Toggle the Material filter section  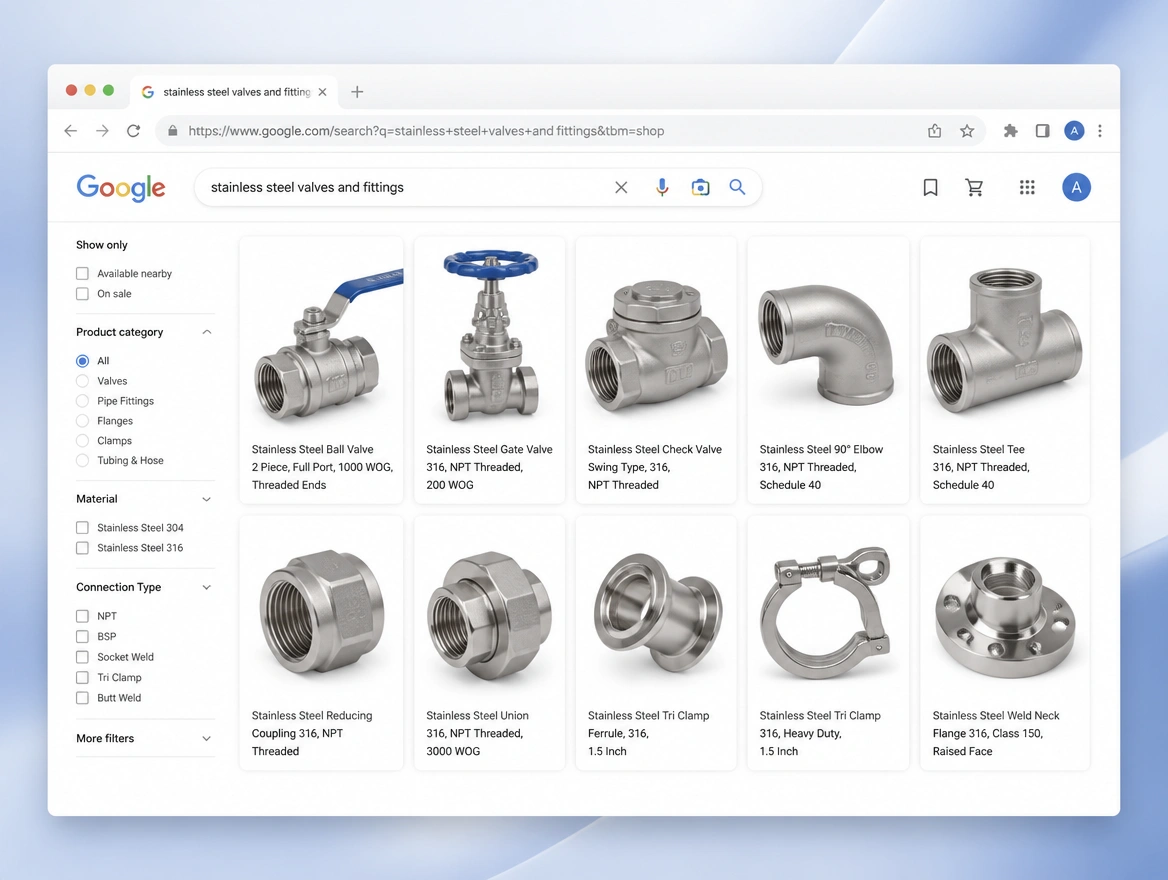tap(207, 499)
